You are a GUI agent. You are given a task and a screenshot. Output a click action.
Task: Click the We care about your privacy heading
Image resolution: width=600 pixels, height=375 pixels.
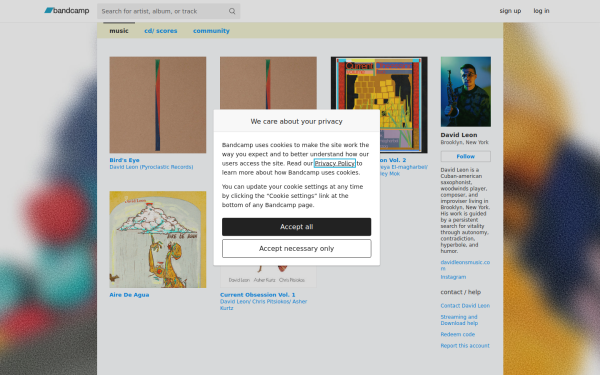click(x=297, y=121)
